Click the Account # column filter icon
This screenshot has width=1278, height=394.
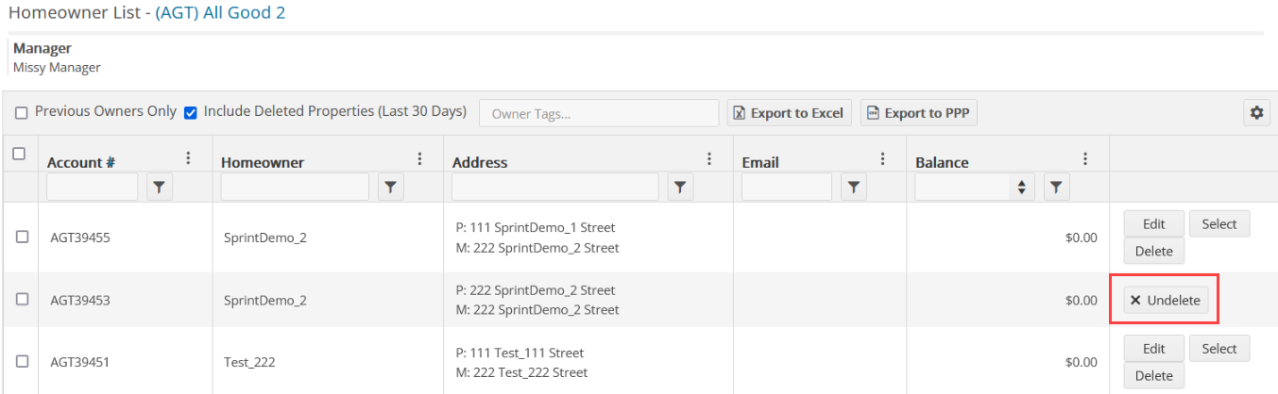159,187
